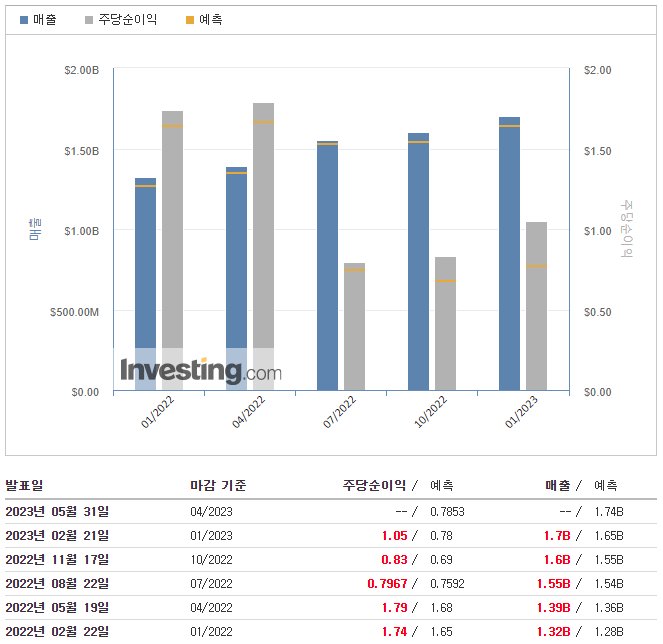Click the EPS forecast 0.7592

[x=447, y=584]
